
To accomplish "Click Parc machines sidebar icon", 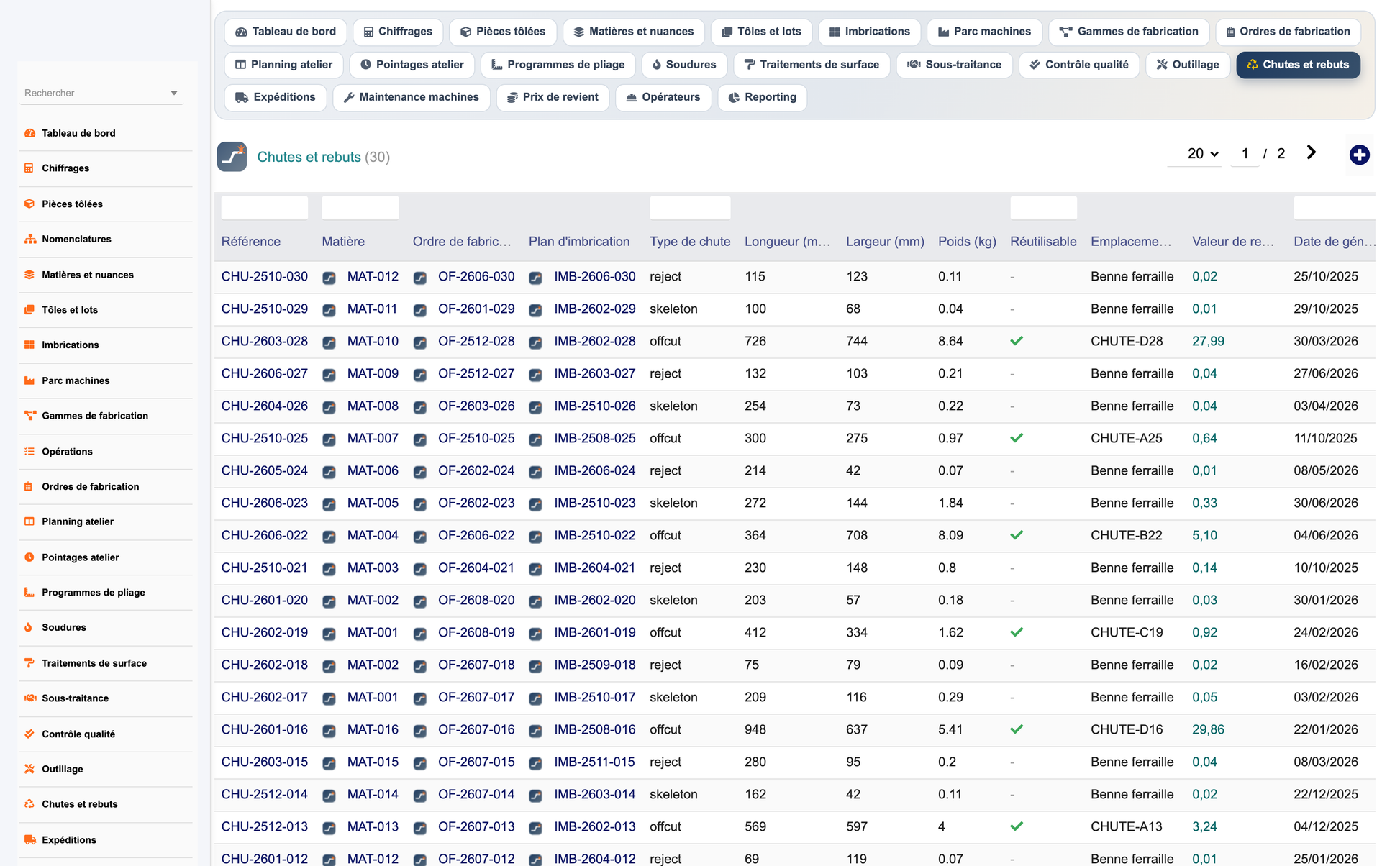I will pyautogui.click(x=29, y=380).
